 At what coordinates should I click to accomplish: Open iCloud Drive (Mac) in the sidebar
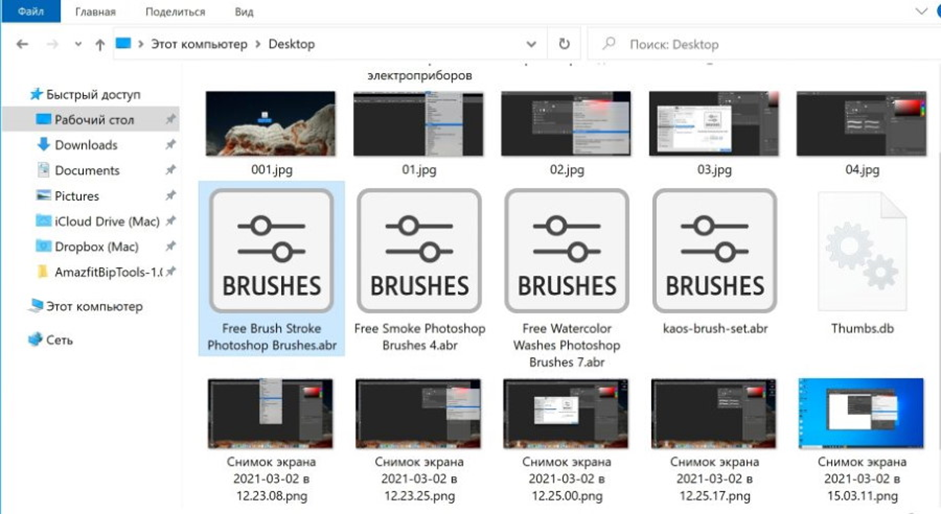pos(107,221)
